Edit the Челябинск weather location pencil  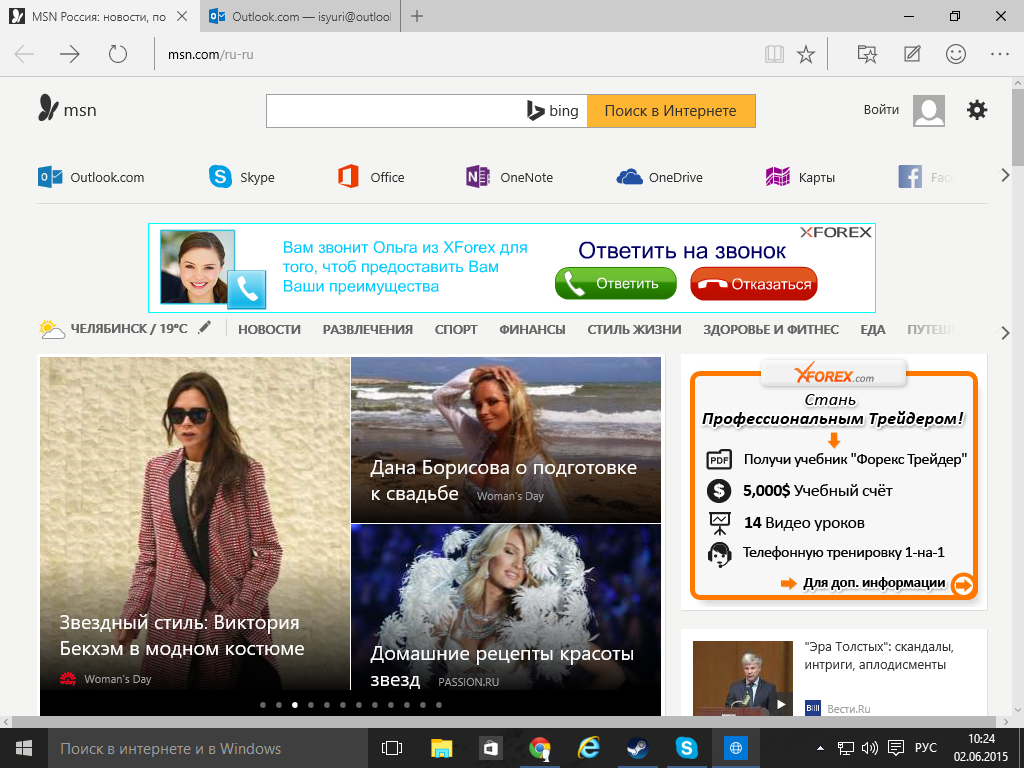tap(205, 328)
